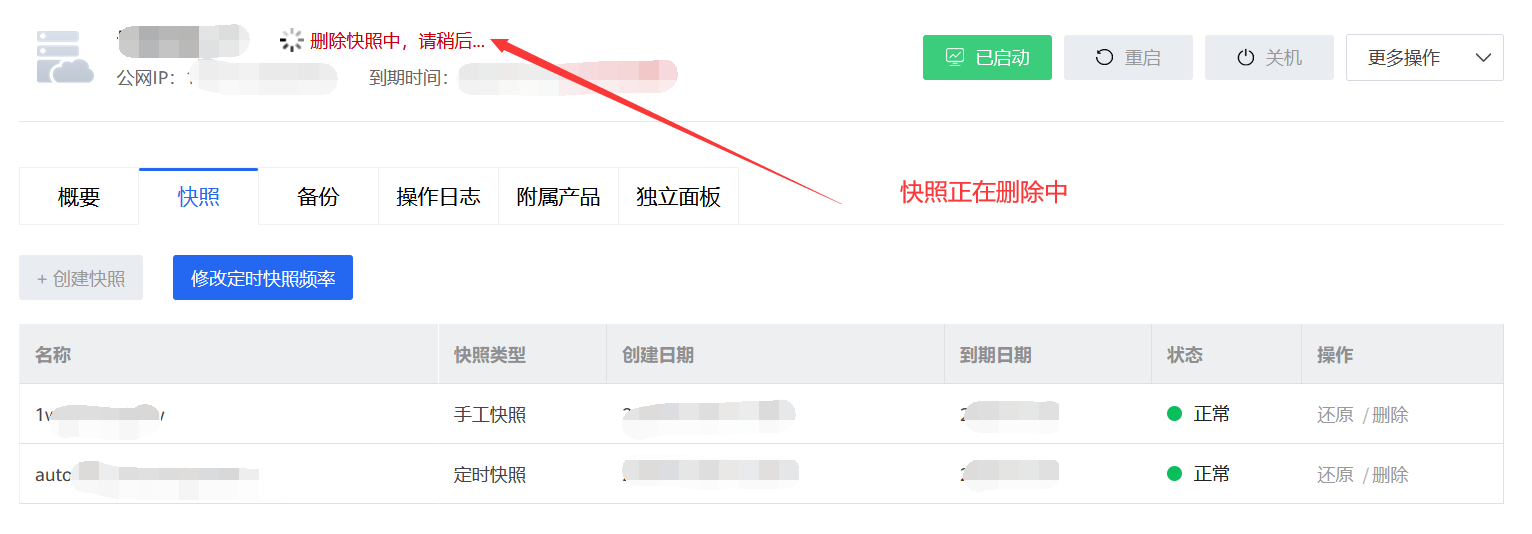
Task: Open the 备份 tab
Action: [318, 197]
